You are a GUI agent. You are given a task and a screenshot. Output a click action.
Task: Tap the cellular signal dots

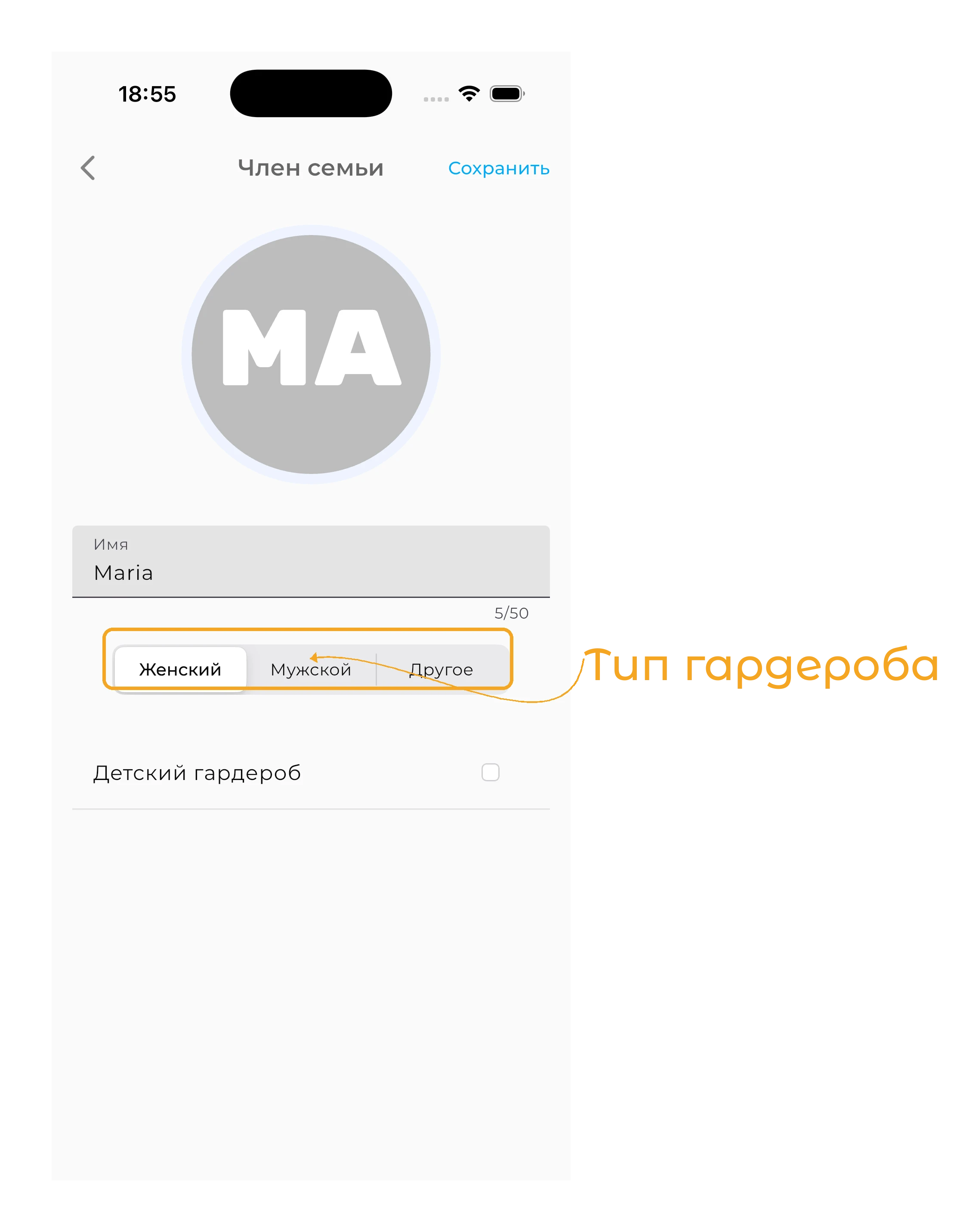pyautogui.click(x=436, y=99)
